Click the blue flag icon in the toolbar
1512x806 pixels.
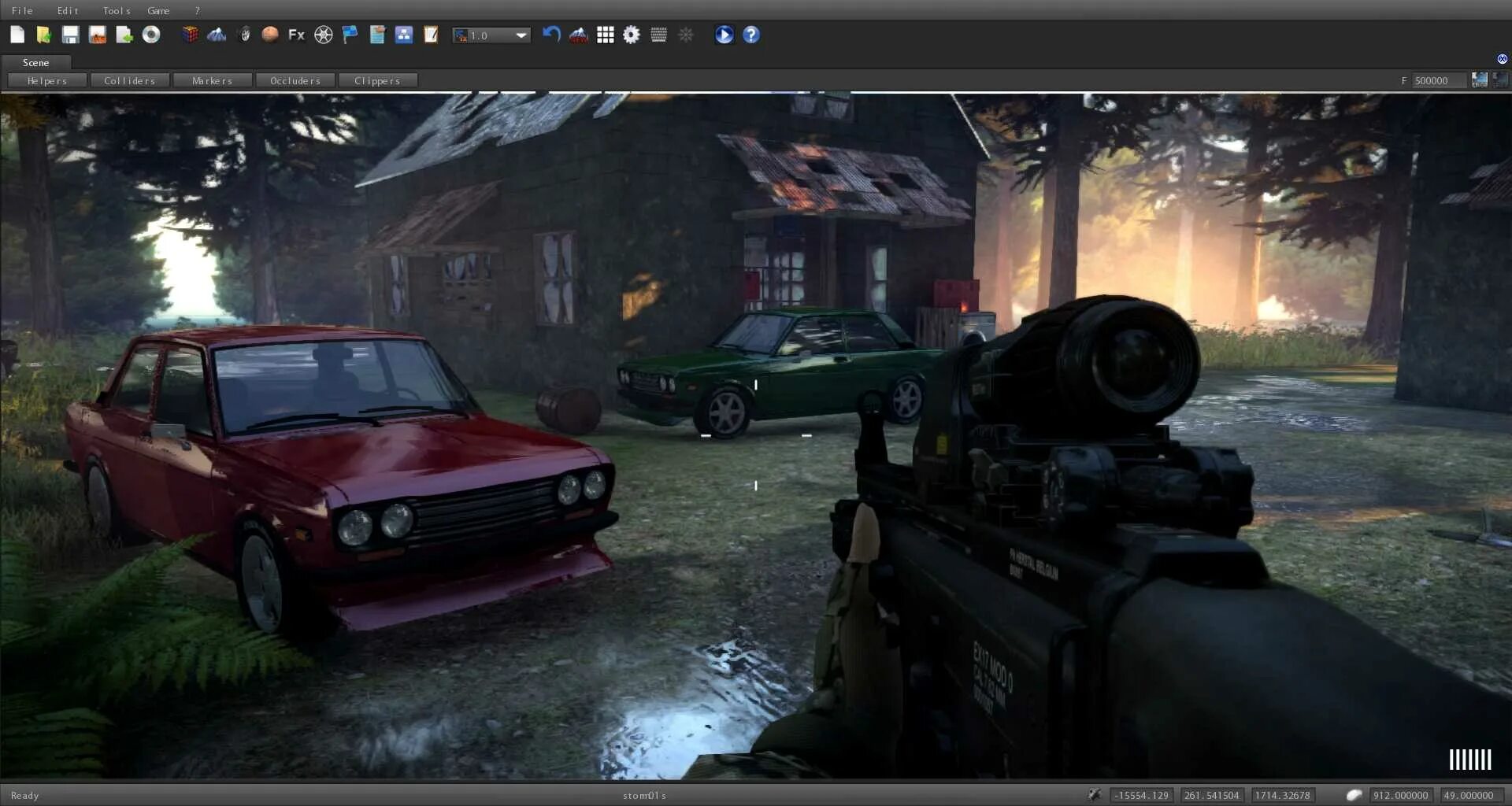point(350,35)
